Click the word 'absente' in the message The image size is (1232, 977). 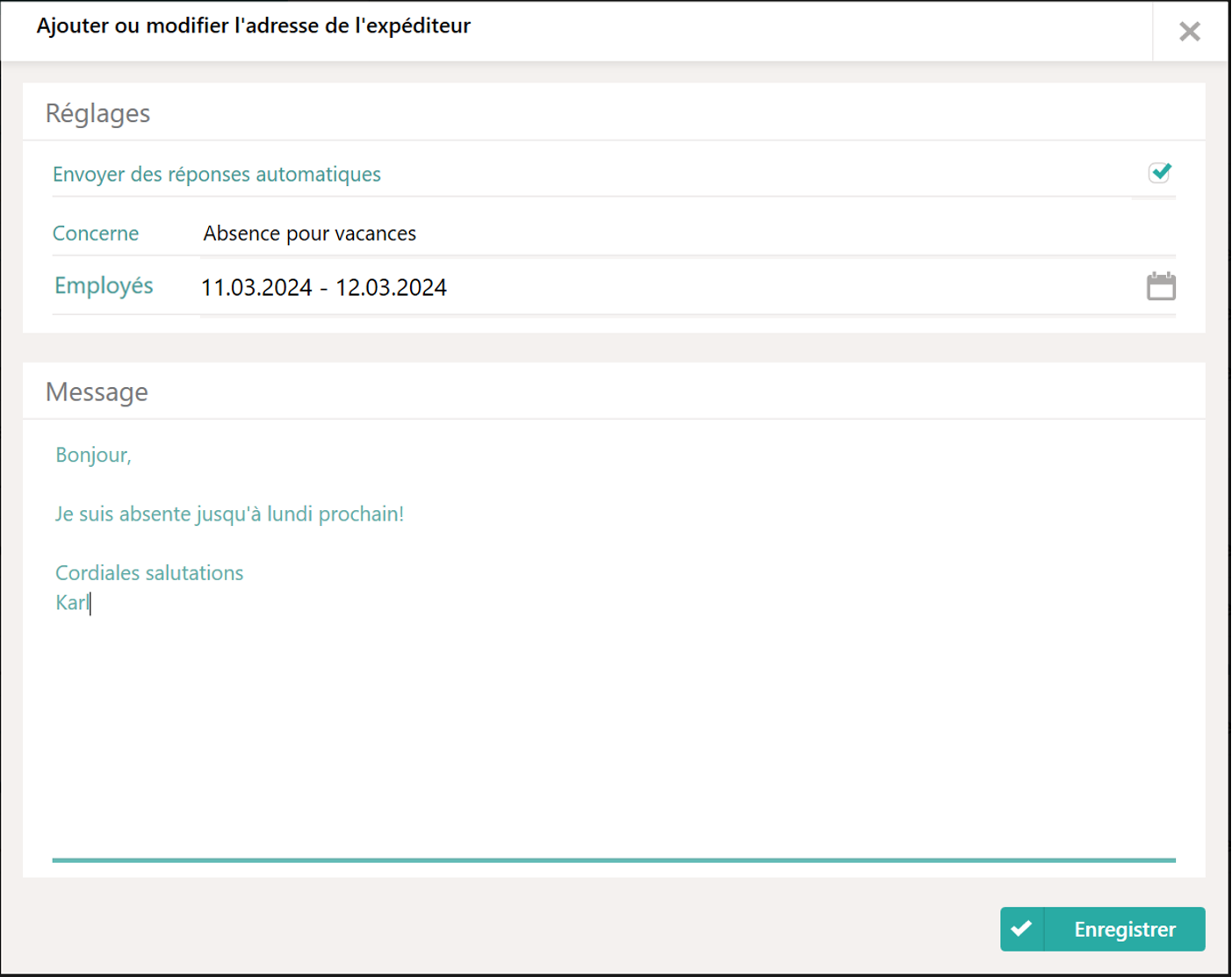155,514
